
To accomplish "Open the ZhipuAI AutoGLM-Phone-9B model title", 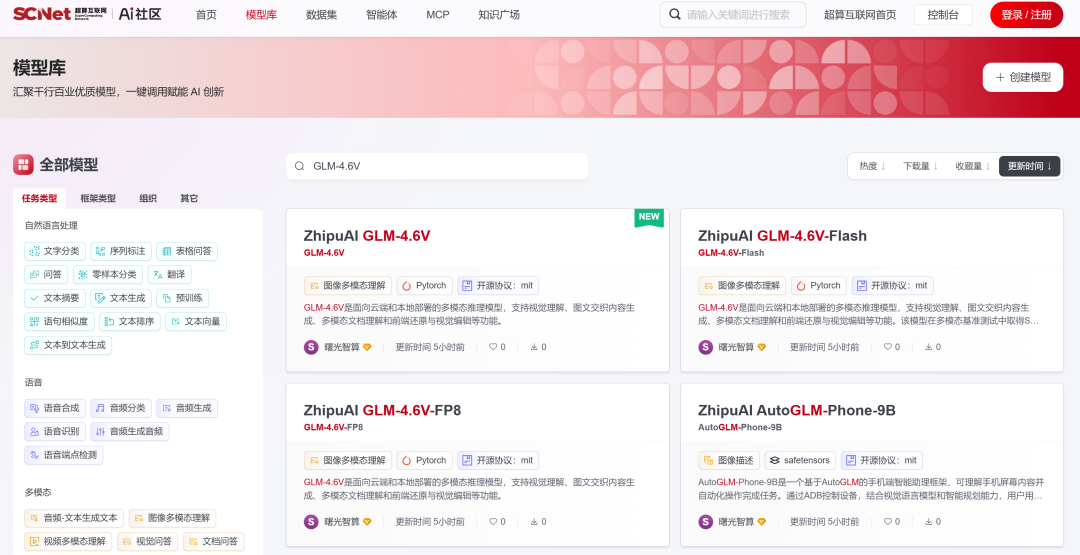I will (x=796, y=410).
